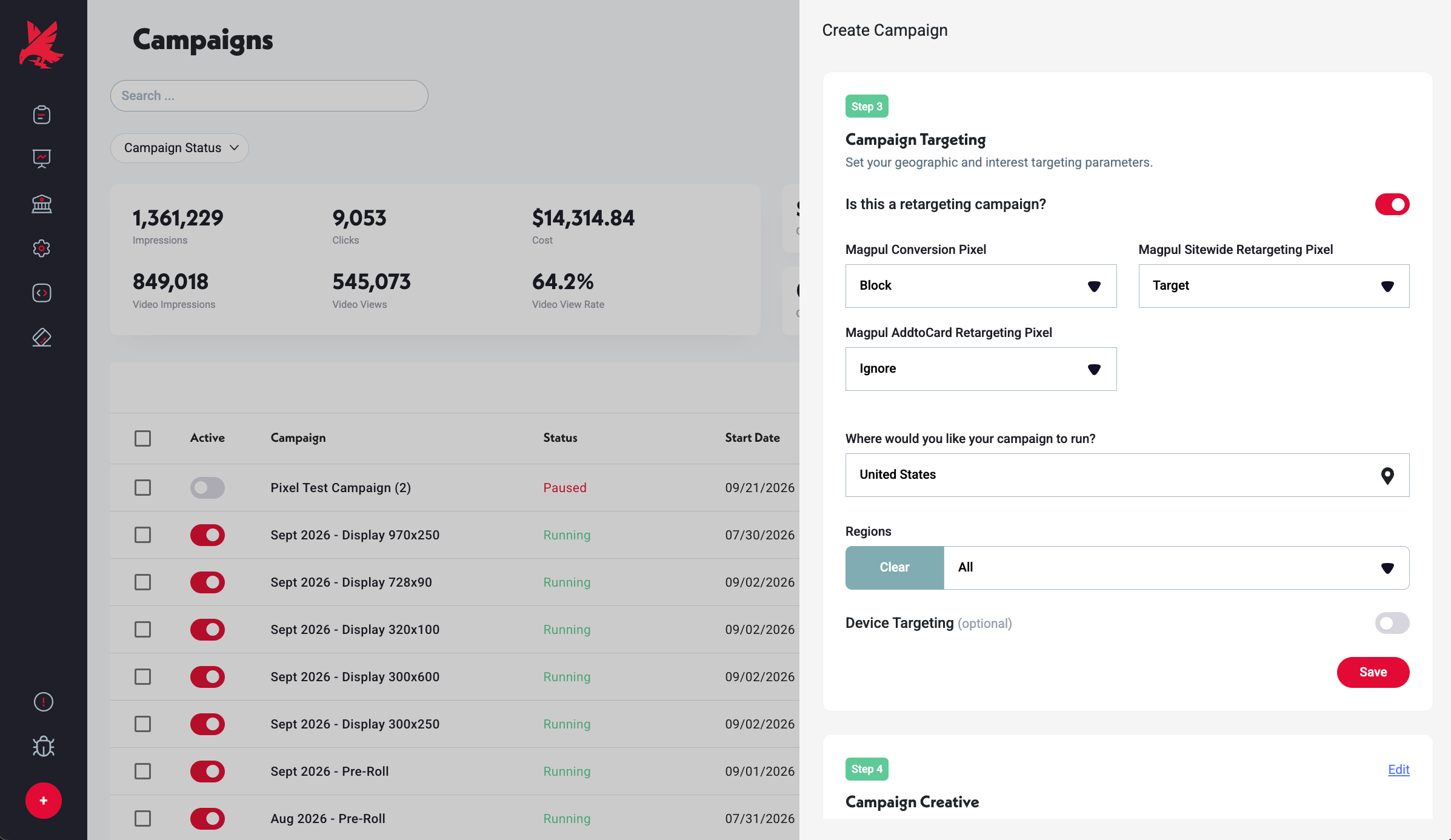1451x840 pixels.
Task: Disable Sept 2026 - Display 300x250 campaign toggle
Action: pyautogui.click(x=207, y=724)
